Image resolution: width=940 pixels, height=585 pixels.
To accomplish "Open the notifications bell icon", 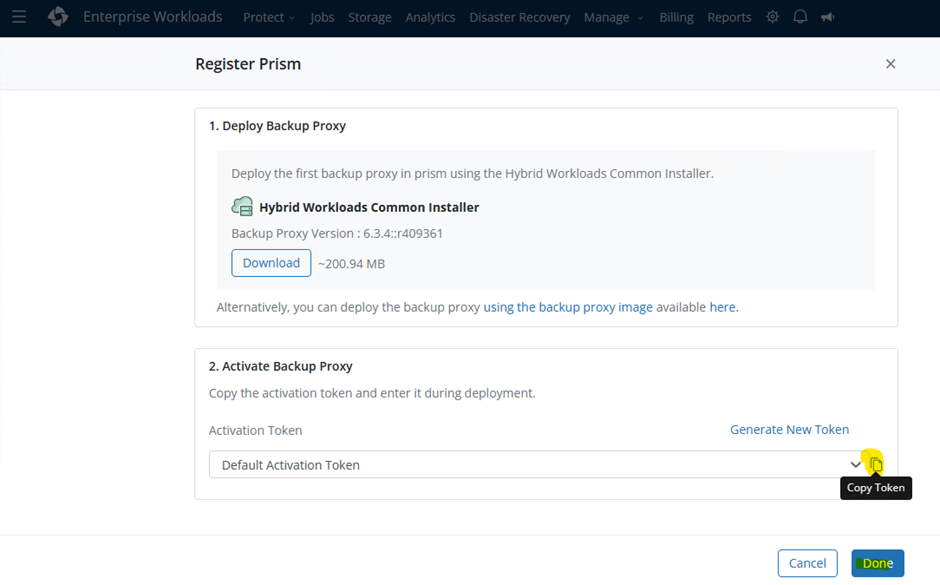I will 800,17.
